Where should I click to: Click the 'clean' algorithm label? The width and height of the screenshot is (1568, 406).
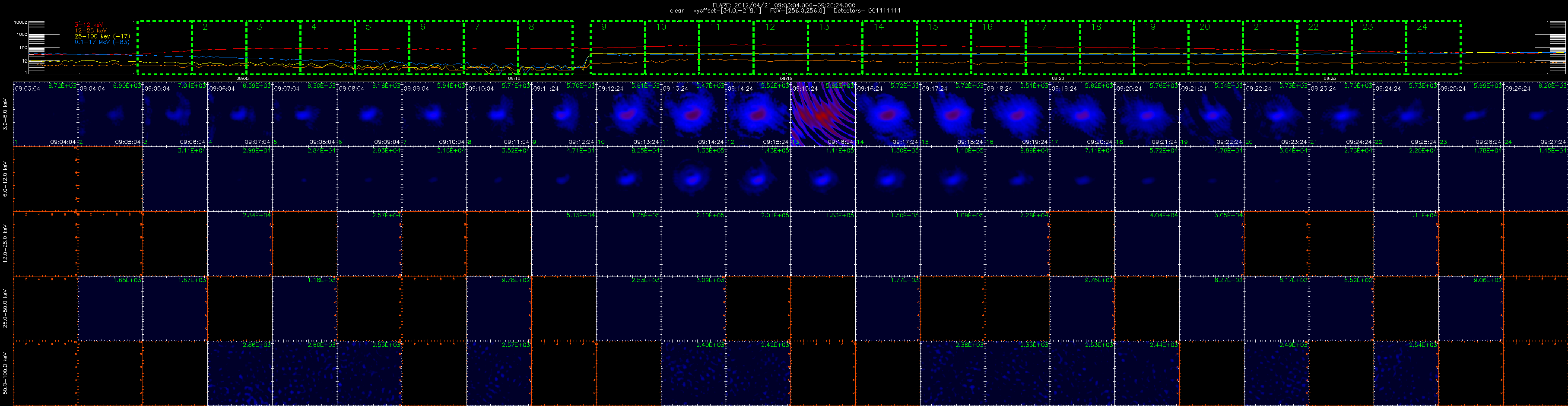pos(677,10)
